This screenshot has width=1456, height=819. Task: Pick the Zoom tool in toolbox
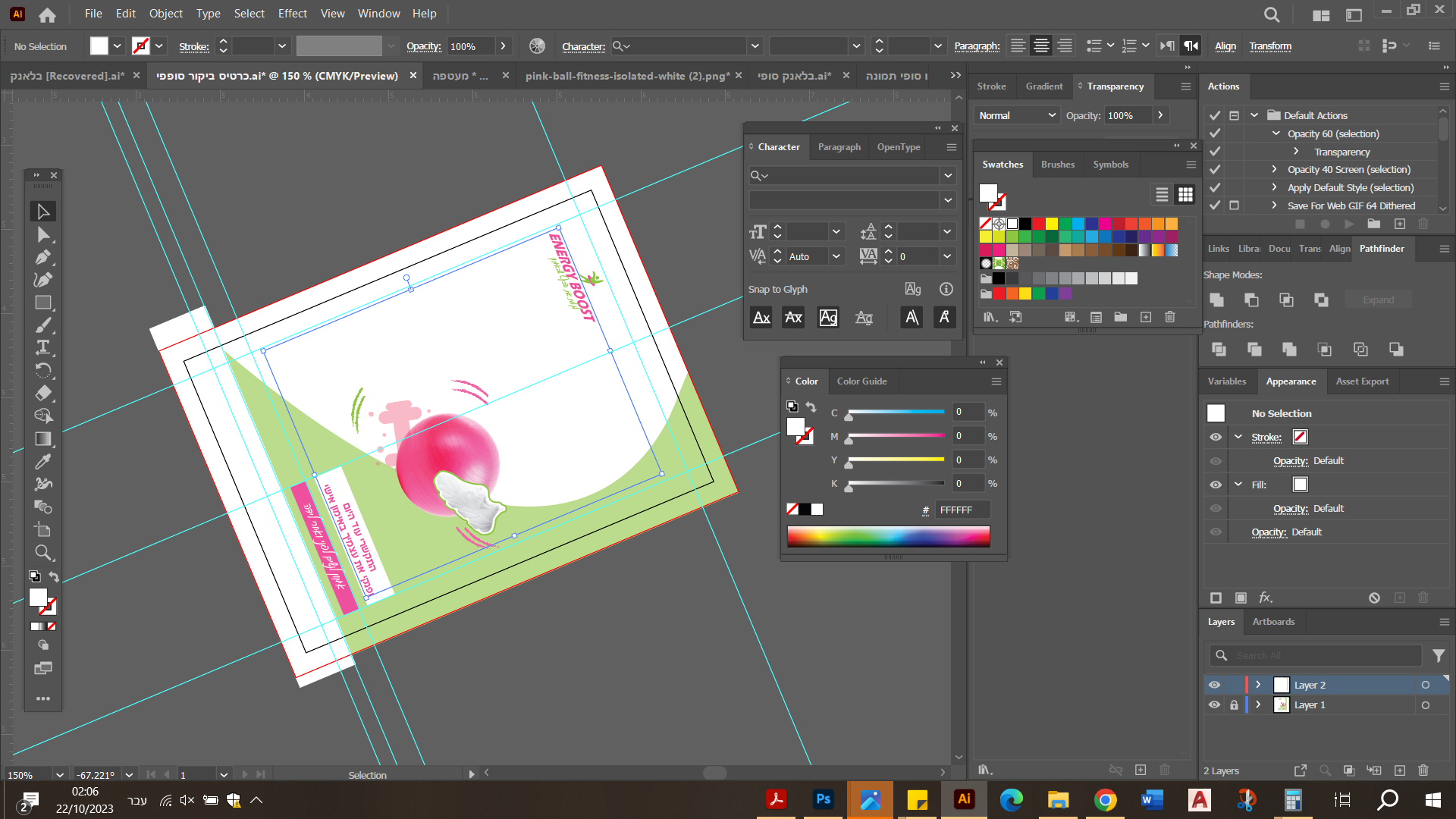(43, 552)
